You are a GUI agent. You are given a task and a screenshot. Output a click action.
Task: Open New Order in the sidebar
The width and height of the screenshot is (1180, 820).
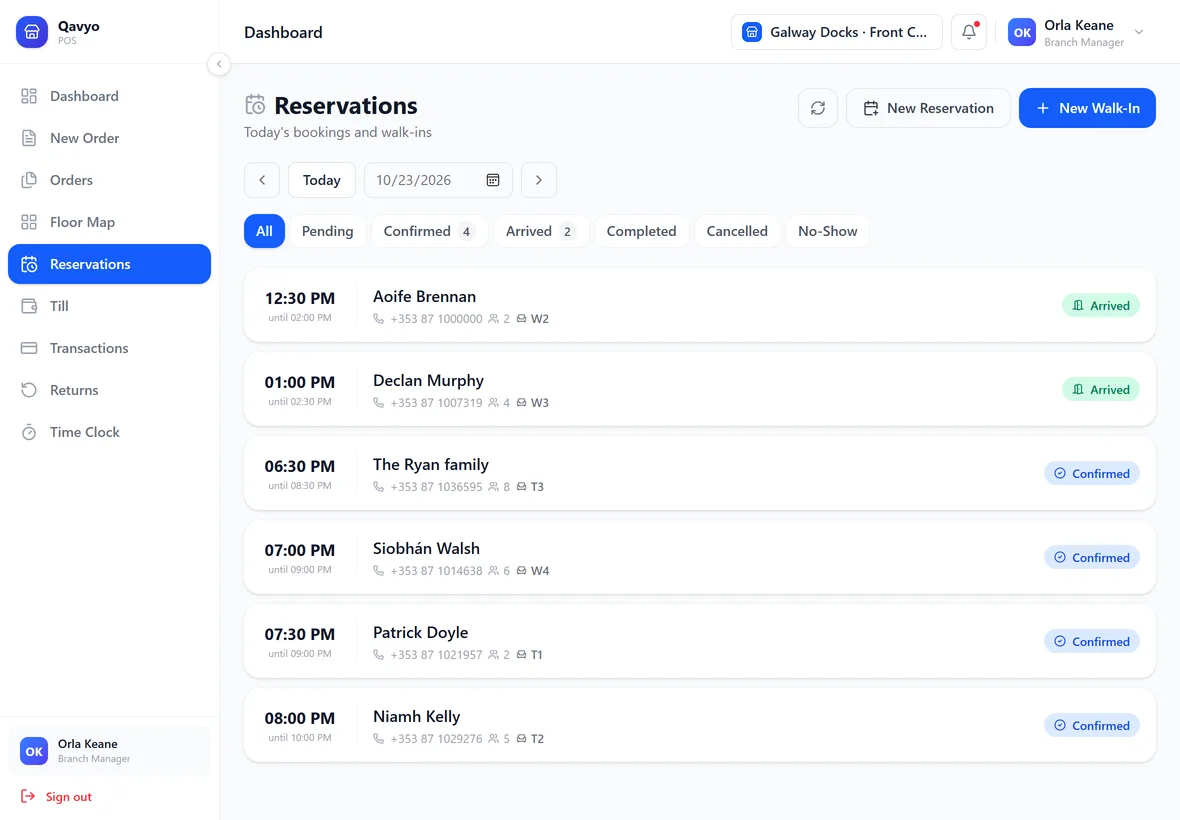coord(109,138)
